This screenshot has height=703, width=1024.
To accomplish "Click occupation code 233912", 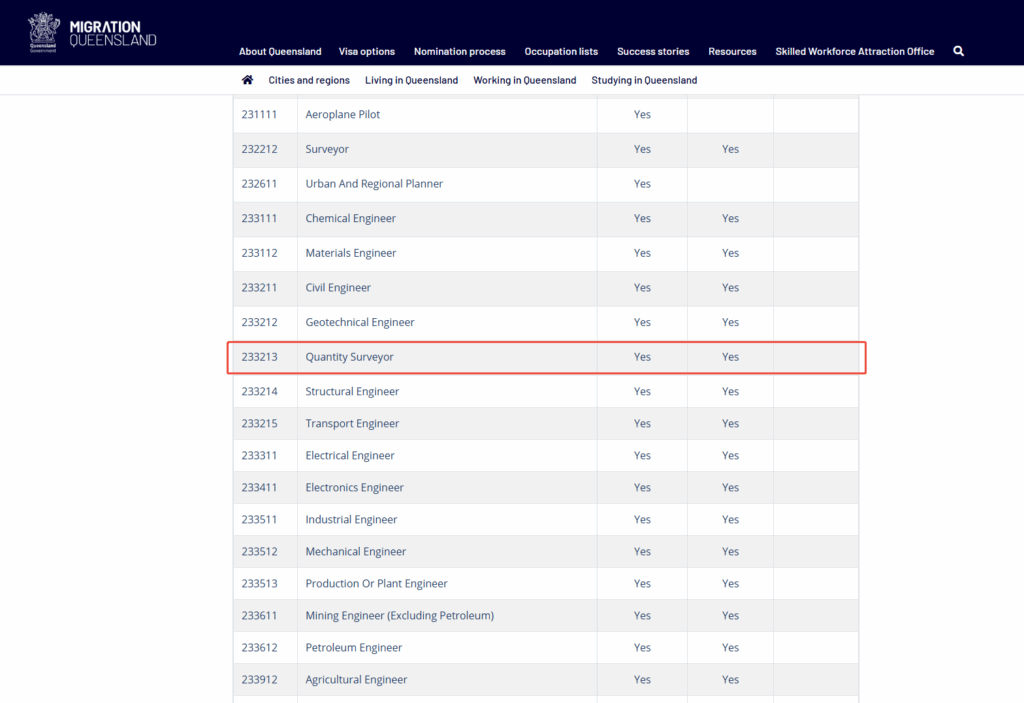I will click(259, 680).
